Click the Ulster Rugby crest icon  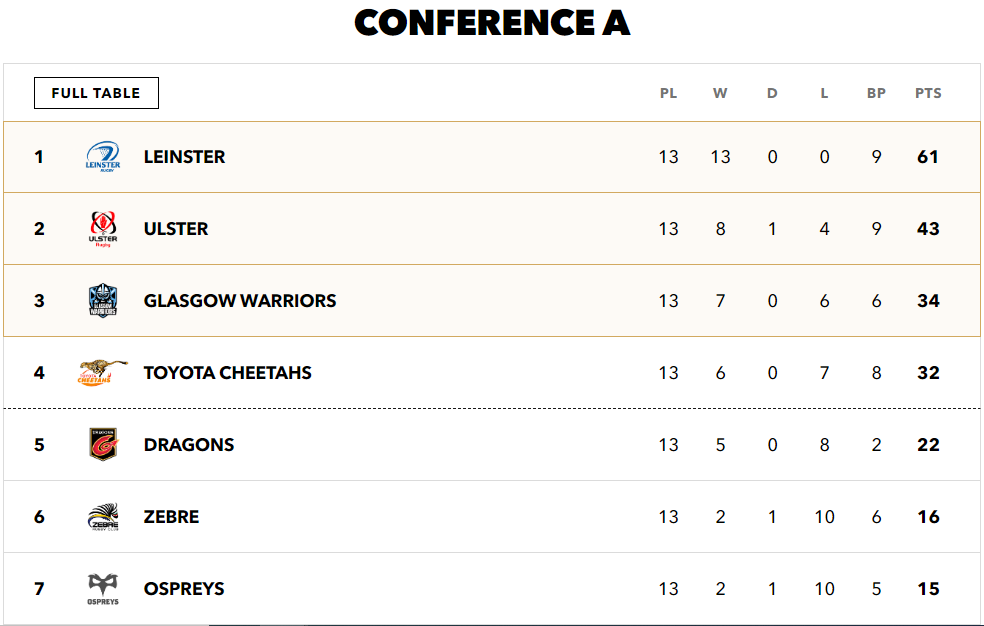(x=103, y=229)
